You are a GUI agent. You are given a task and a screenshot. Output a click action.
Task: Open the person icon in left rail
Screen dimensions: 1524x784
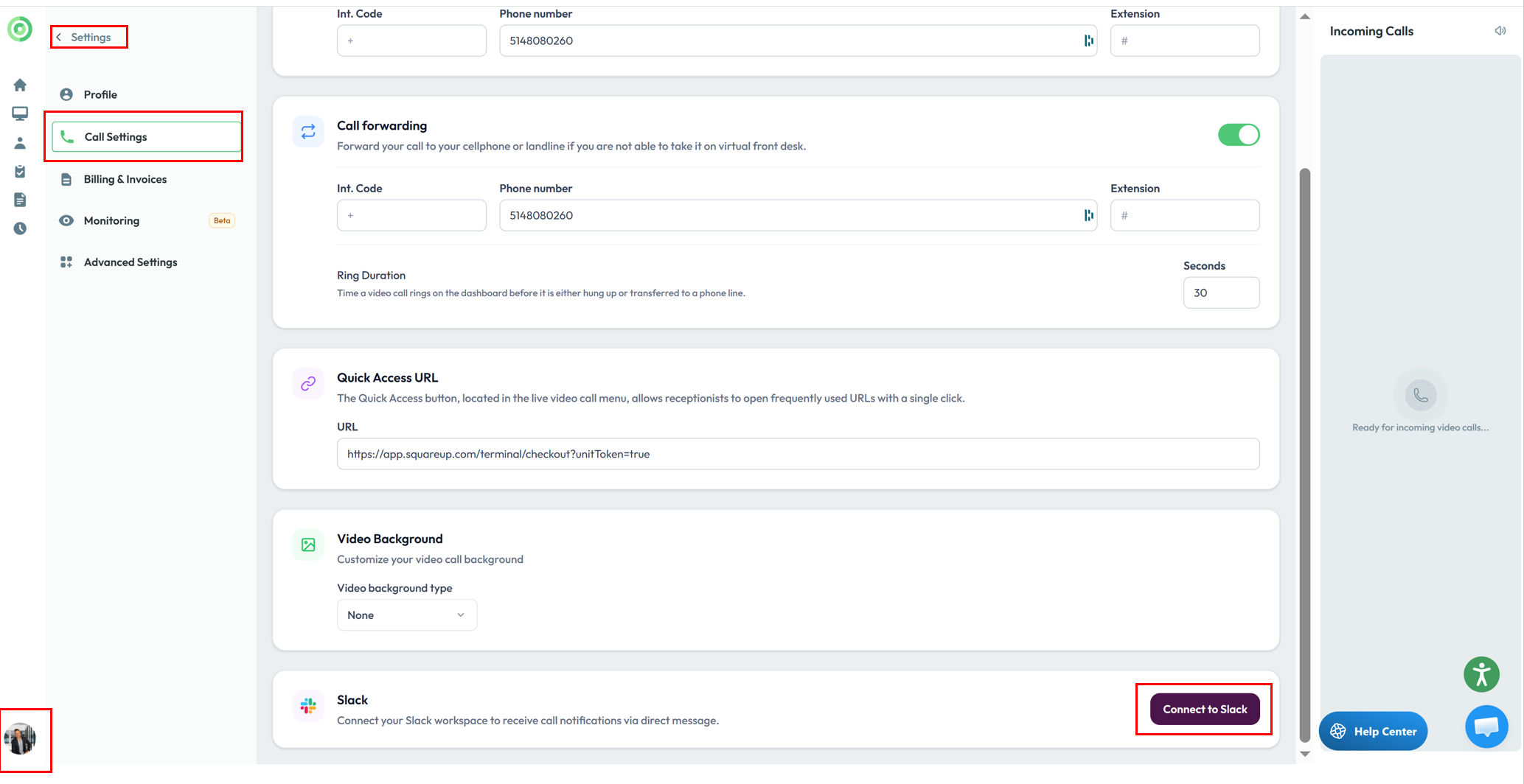pyautogui.click(x=20, y=143)
